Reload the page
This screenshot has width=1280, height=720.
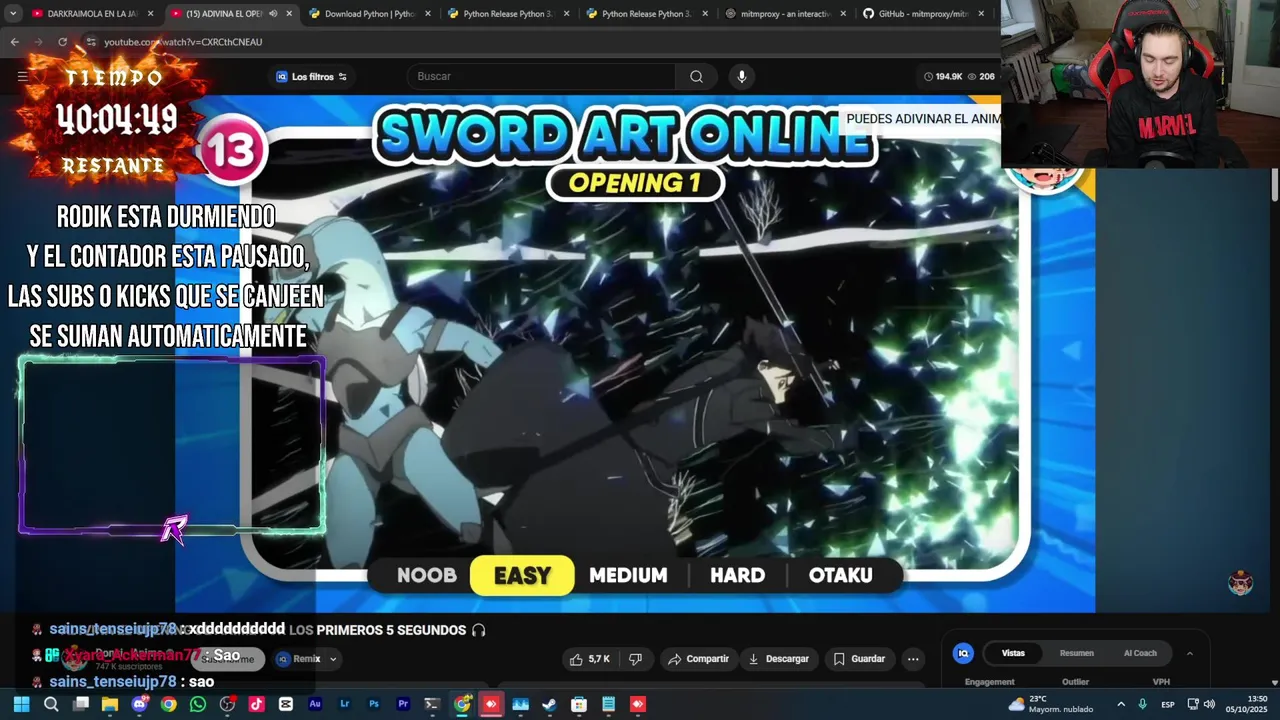pos(62,42)
